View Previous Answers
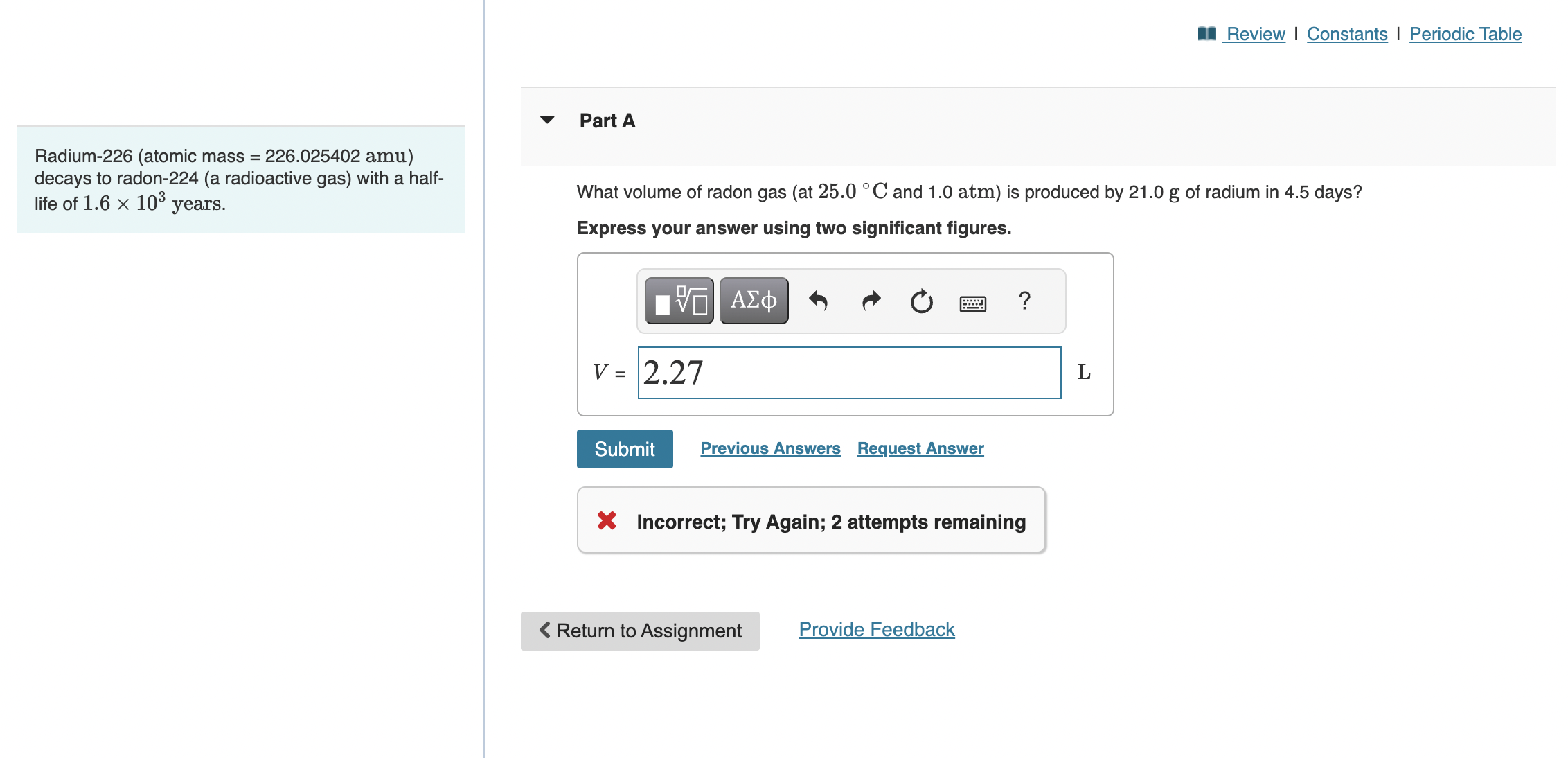 (x=769, y=448)
